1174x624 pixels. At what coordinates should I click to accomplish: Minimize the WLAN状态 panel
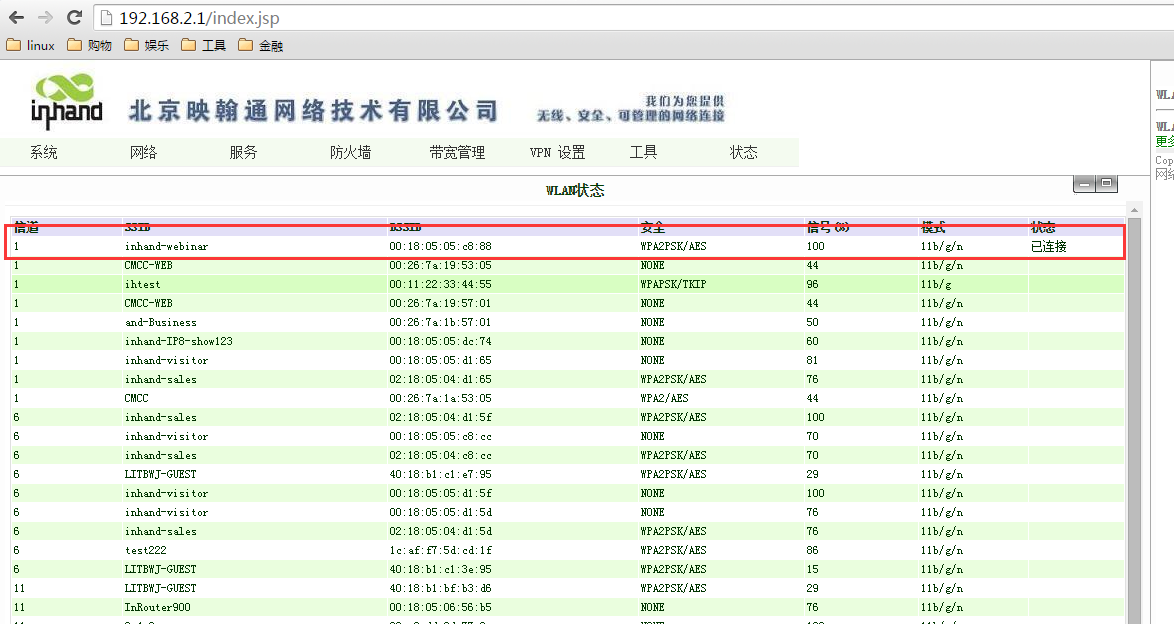[1083, 184]
